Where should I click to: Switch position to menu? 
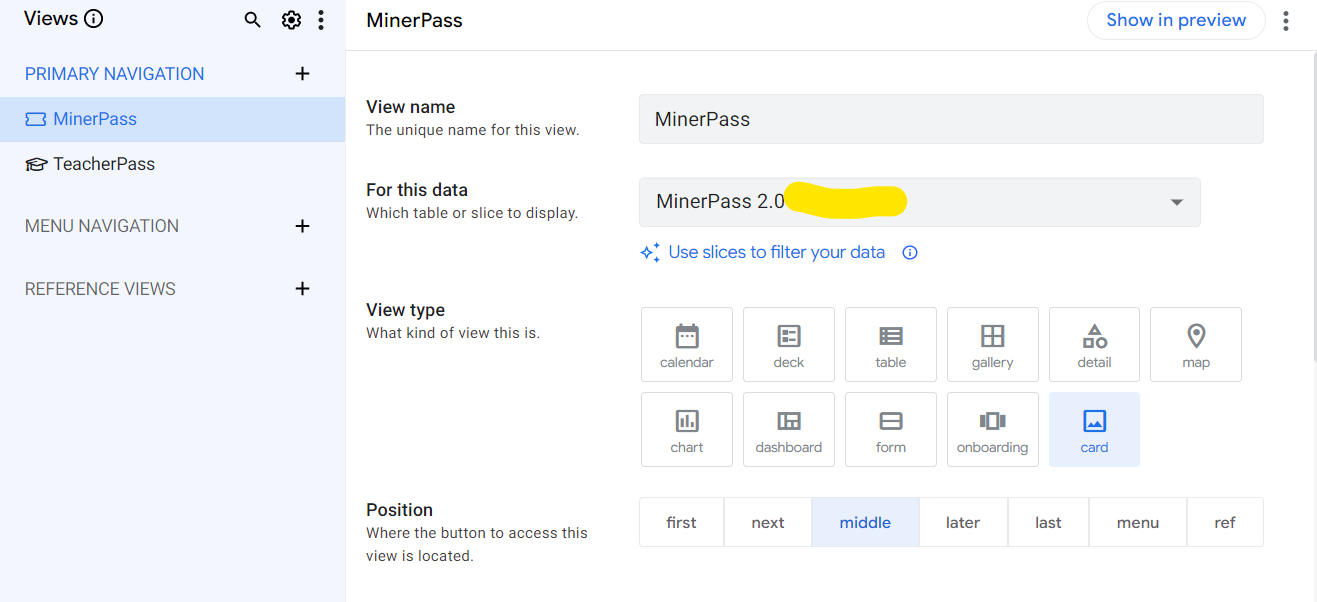coord(1138,522)
